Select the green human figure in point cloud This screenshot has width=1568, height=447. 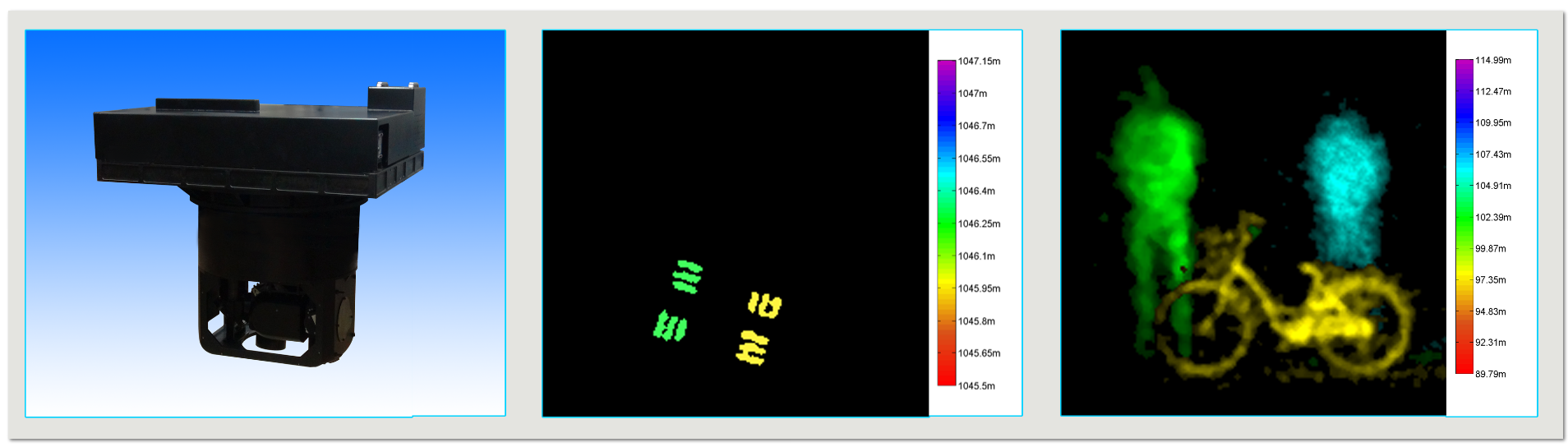click(x=1155, y=189)
